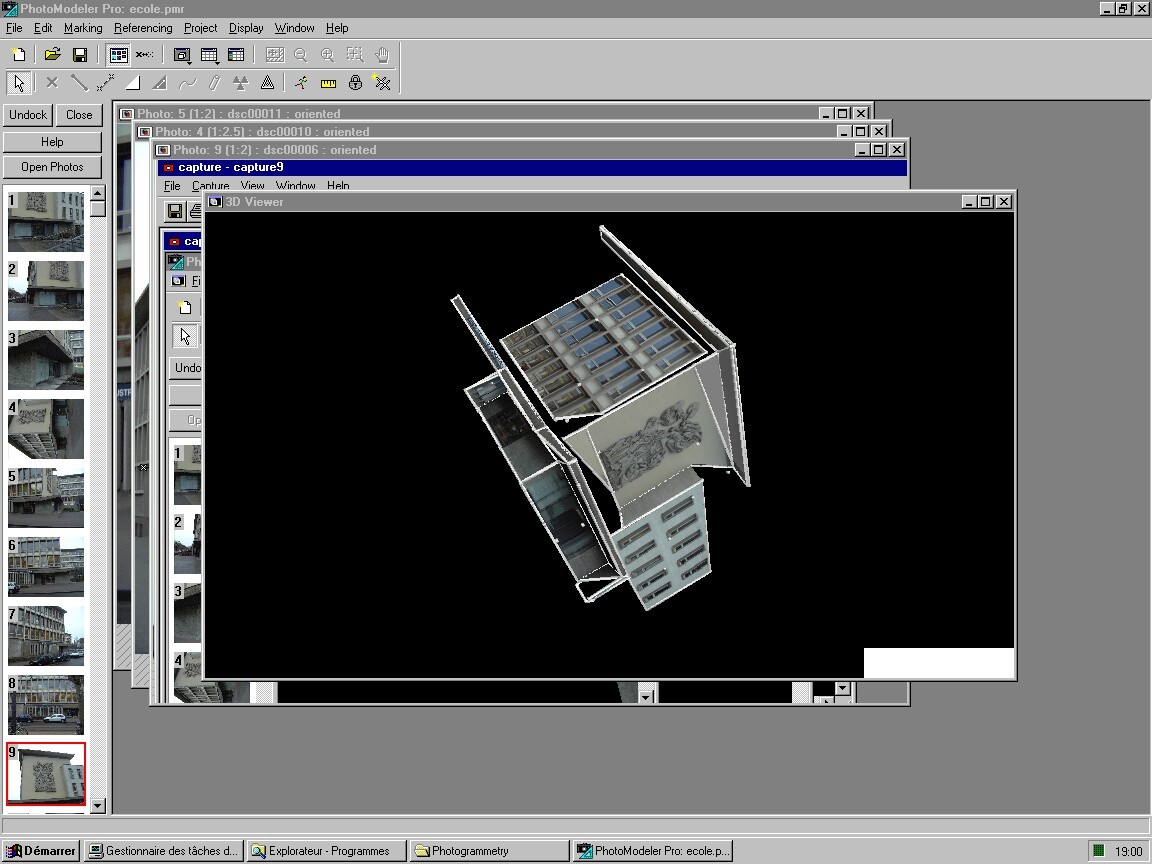1152x864 pixels.
Task: Open the 3D viewer dropdown toolbar button
Action: (183, 55)
